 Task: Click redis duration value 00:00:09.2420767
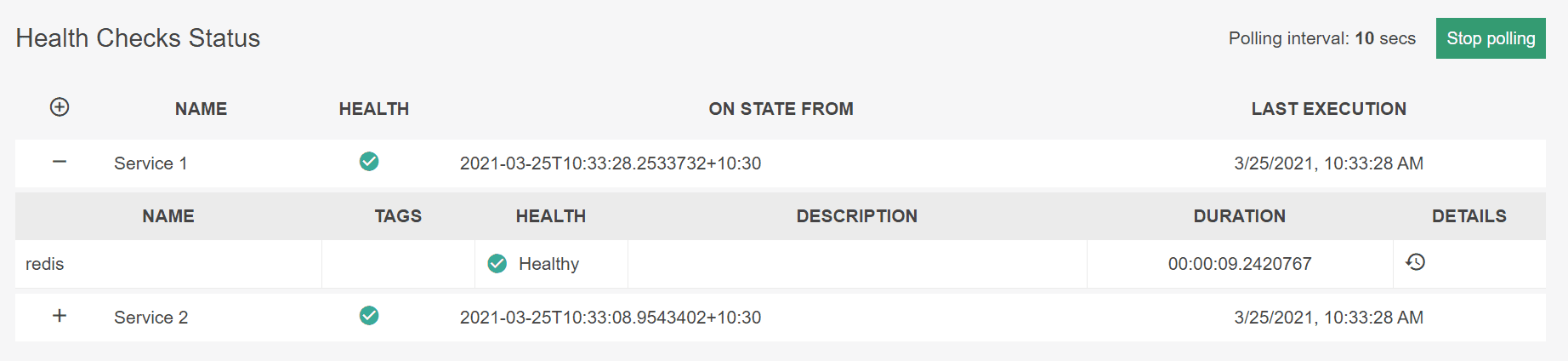pos(1240,264)
